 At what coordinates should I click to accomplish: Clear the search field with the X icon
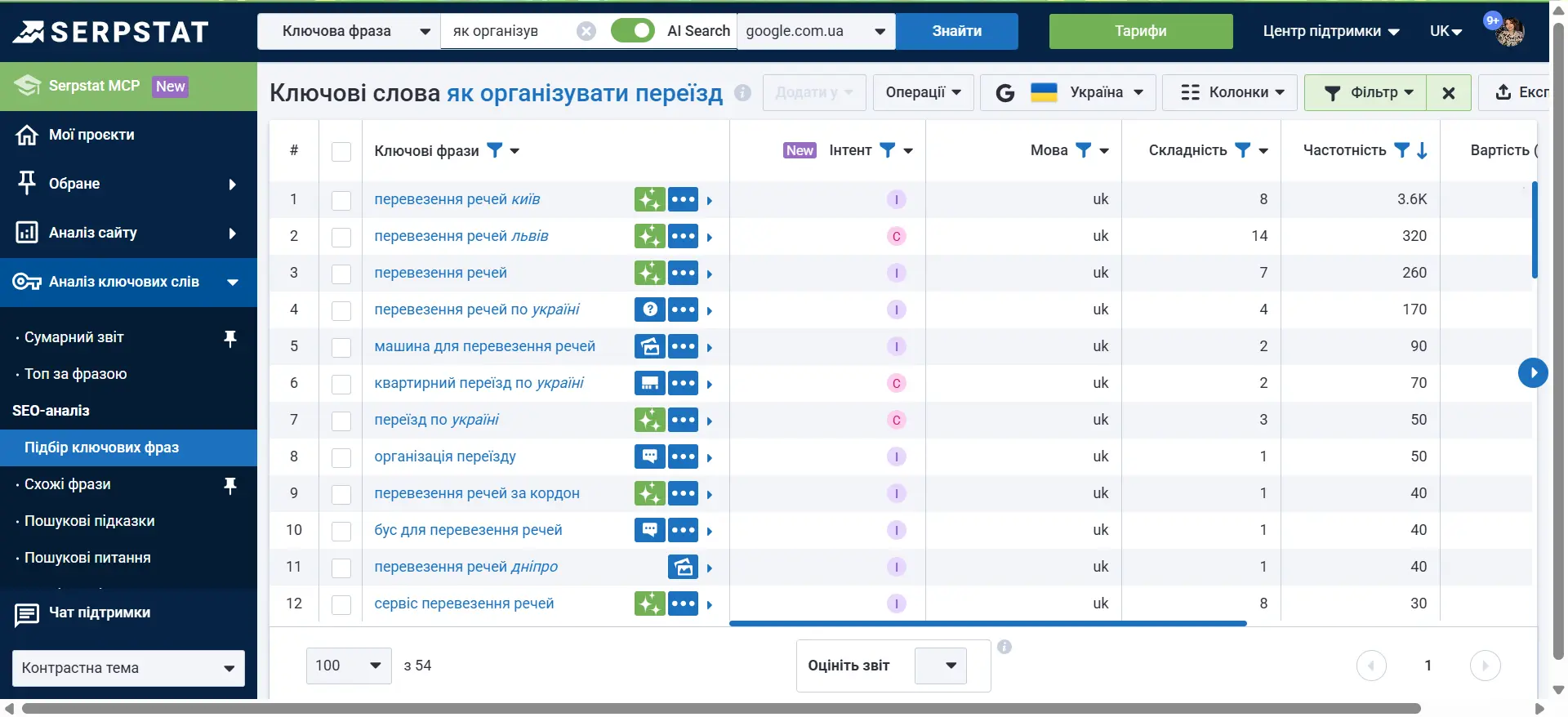(586, 31)
